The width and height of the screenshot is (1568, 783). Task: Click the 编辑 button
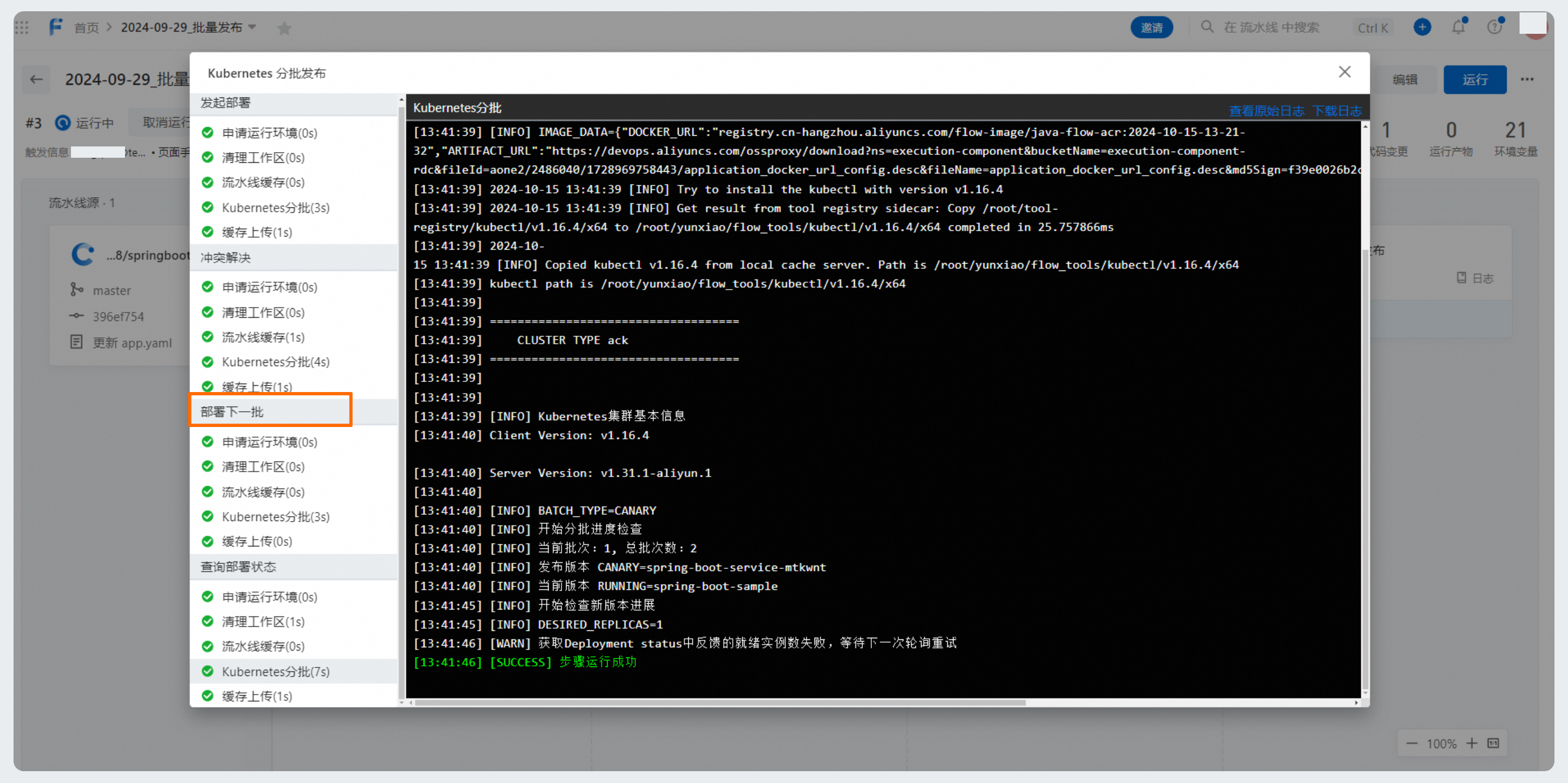tap(1405, 80)
